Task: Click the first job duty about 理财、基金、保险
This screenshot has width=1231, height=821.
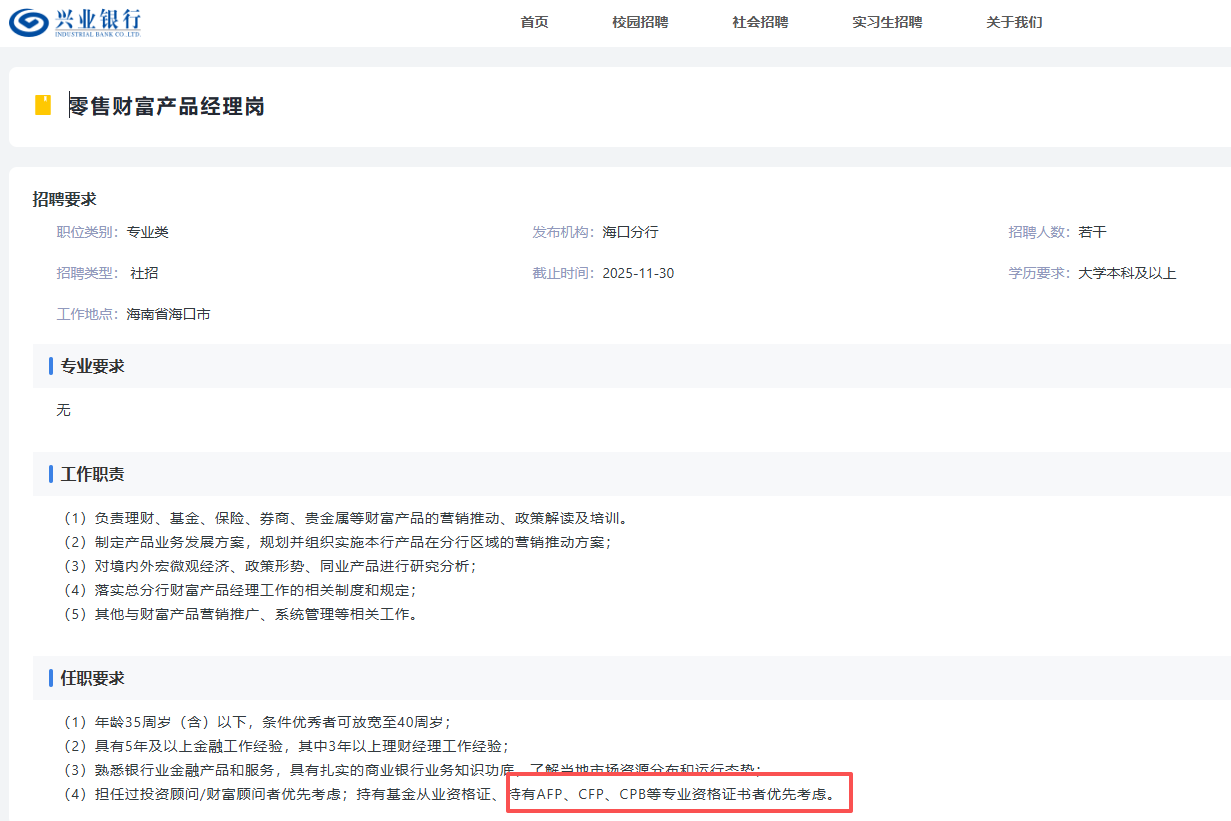Action: click(x=345, y=518)
